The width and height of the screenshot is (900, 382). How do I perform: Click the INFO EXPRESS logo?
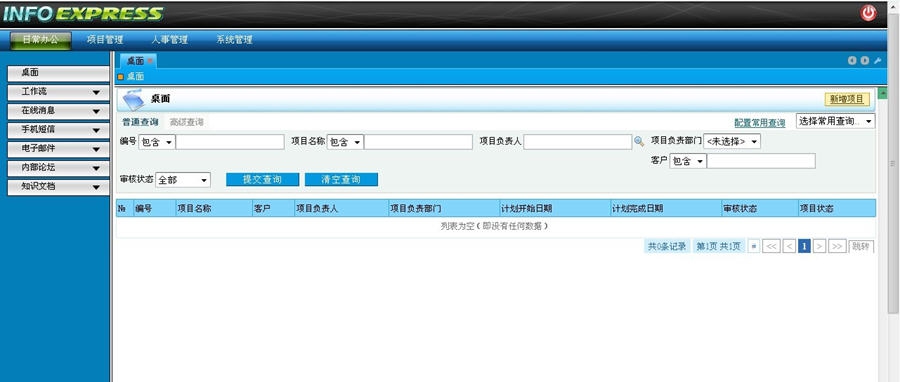83,14
